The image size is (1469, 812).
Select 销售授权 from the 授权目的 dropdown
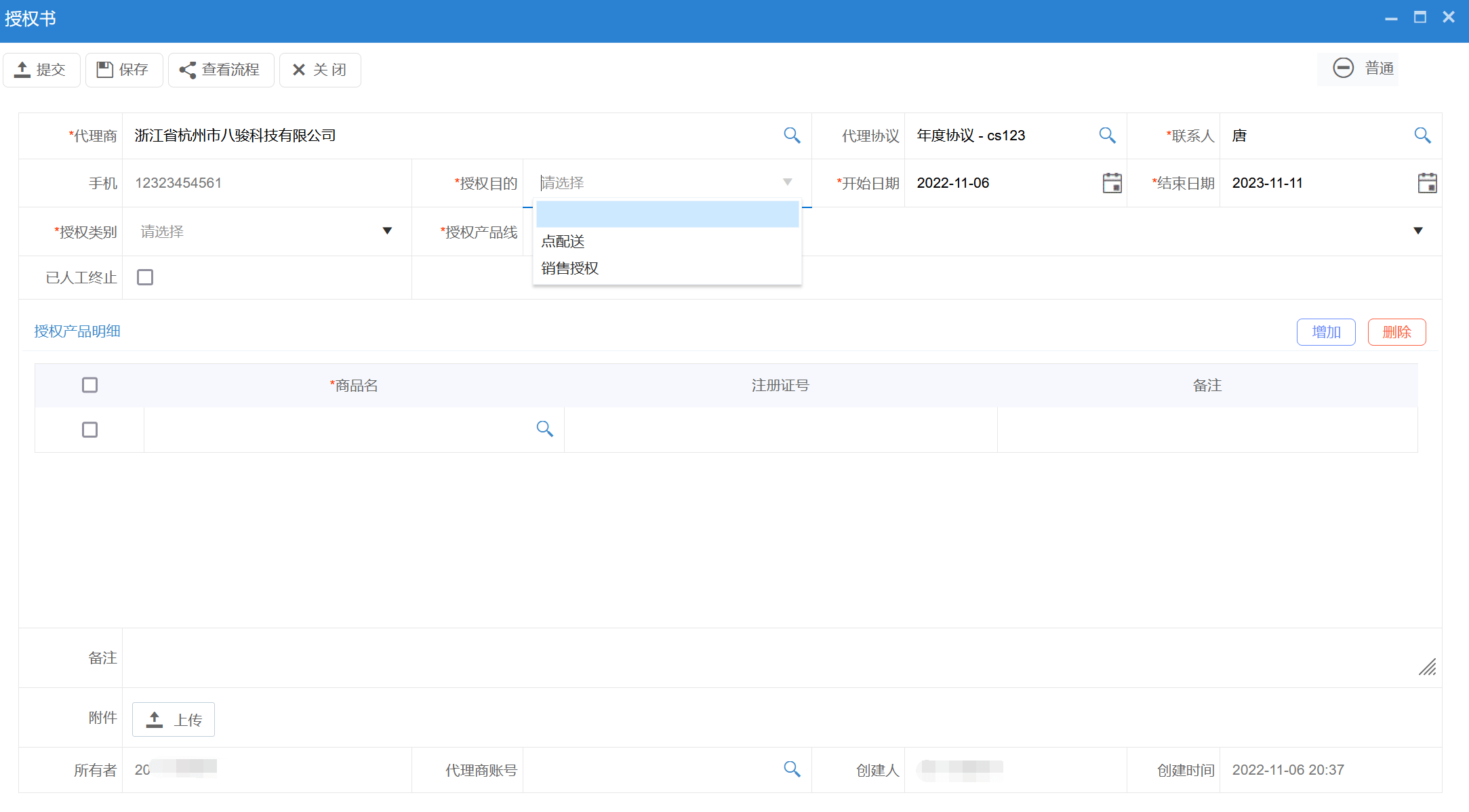point(570,268)
